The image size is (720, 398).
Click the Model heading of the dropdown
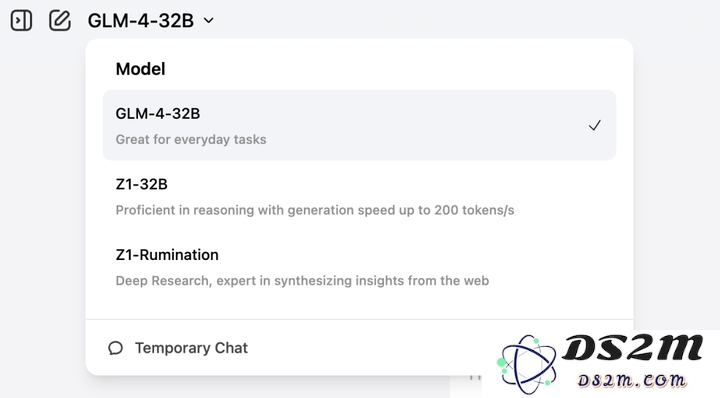141,69
